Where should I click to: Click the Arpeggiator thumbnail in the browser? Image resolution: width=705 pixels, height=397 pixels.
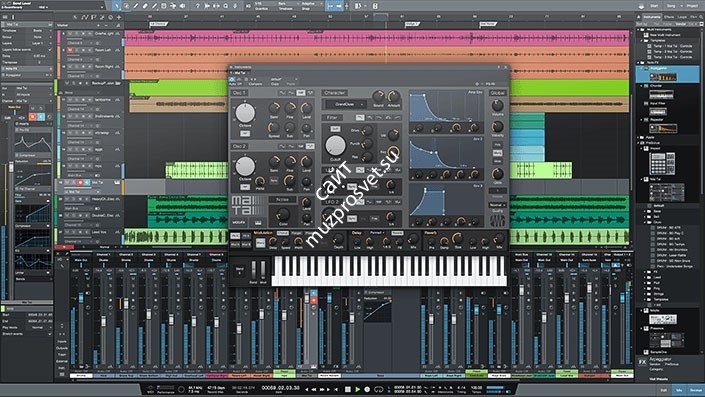tap(663, 77)
